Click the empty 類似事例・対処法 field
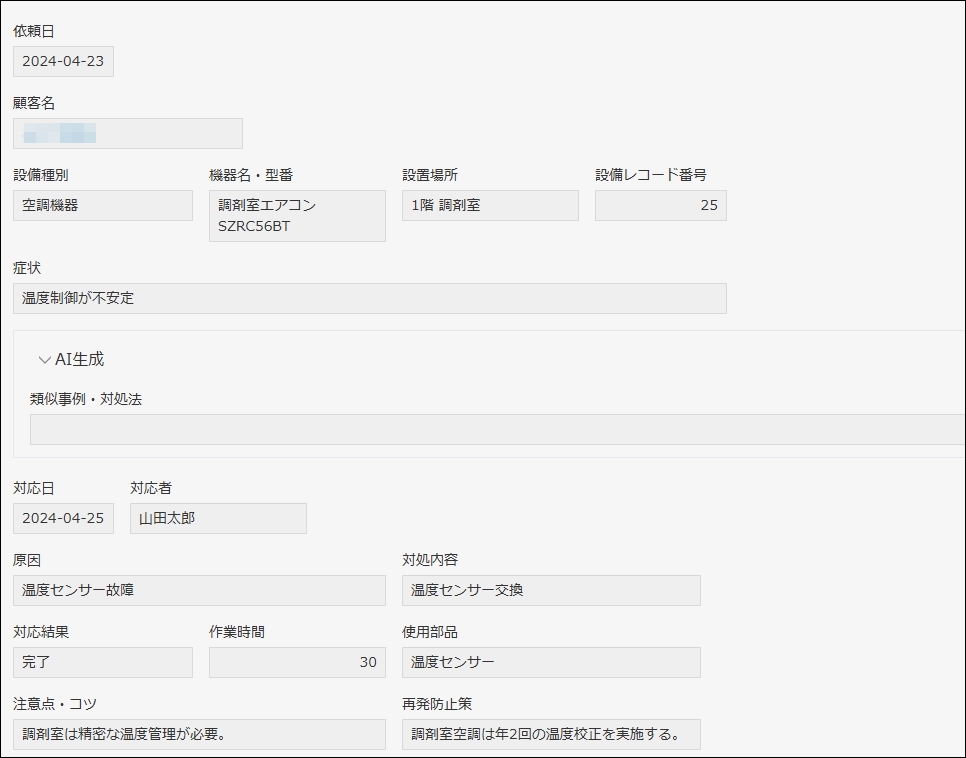Image resolution: width=966 pixels, height=758 pixels. [x=498, y=430]
